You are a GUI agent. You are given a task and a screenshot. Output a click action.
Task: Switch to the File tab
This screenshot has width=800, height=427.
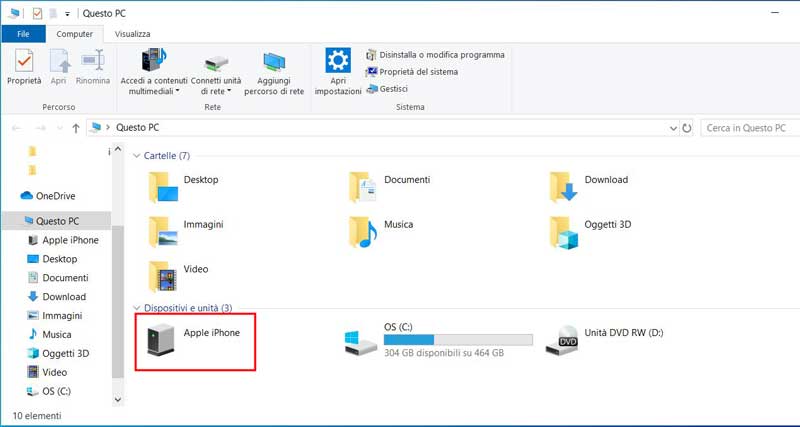[23, 34]
